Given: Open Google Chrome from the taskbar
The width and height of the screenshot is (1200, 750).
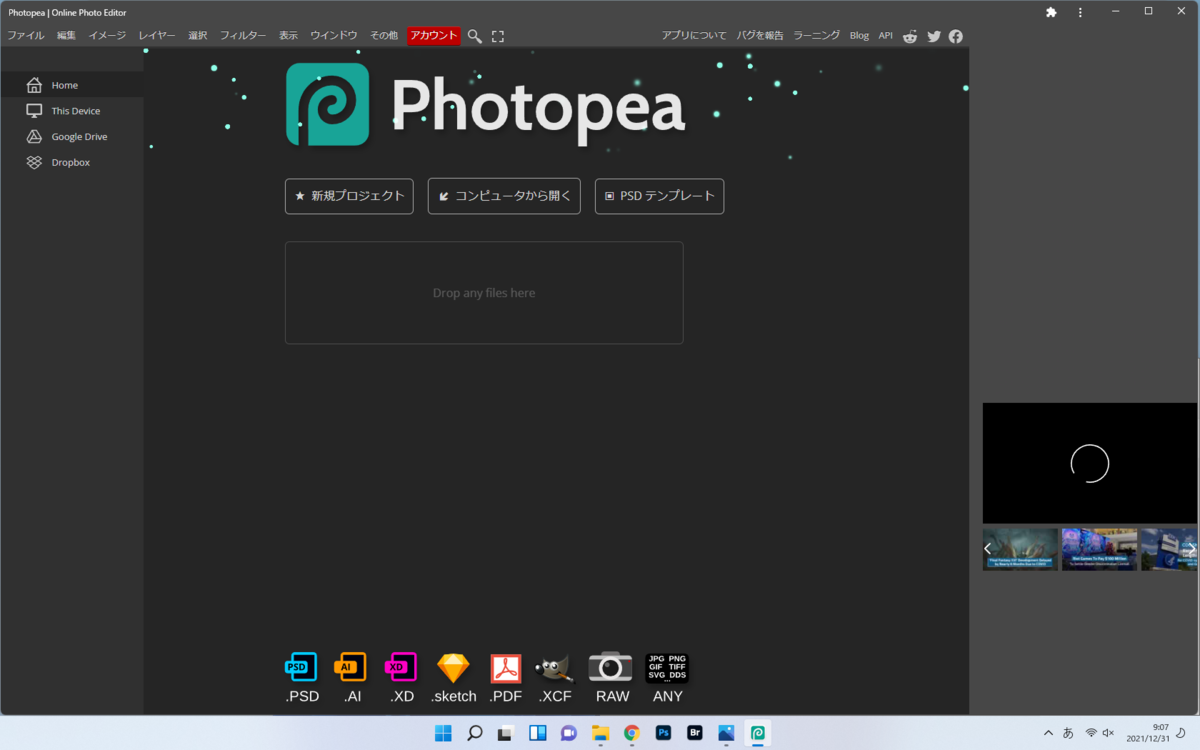Looking at the screenshot, I should point(631,733).
